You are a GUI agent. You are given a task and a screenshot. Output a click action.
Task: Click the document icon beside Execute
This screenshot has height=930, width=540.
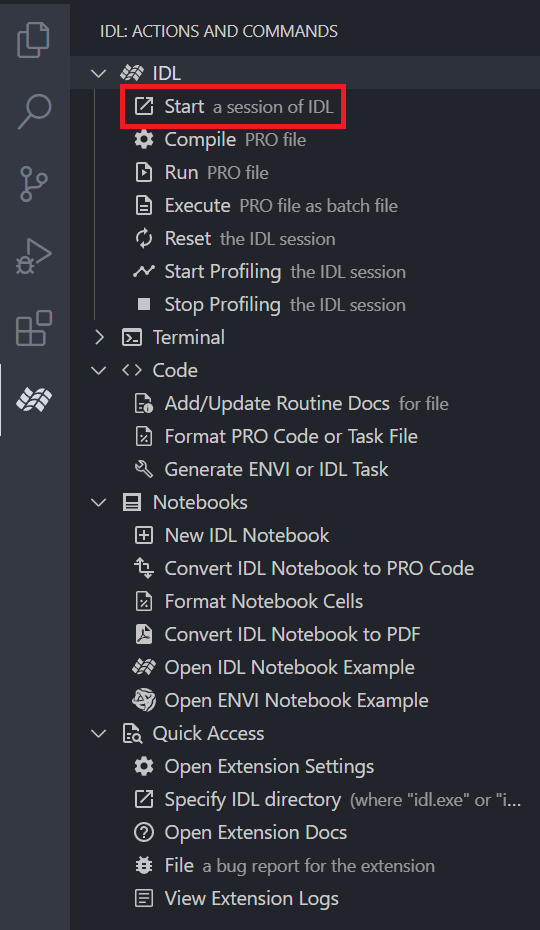[144, 206]
